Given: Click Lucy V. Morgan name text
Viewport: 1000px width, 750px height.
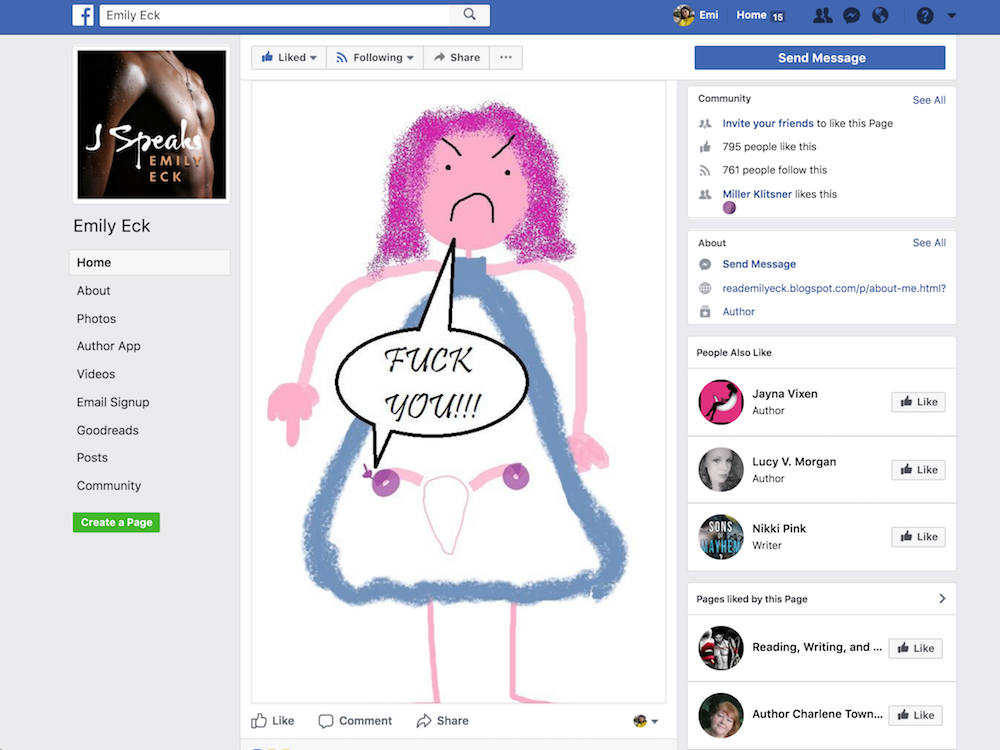Looking at the screenshot, I should coord(794,462).
